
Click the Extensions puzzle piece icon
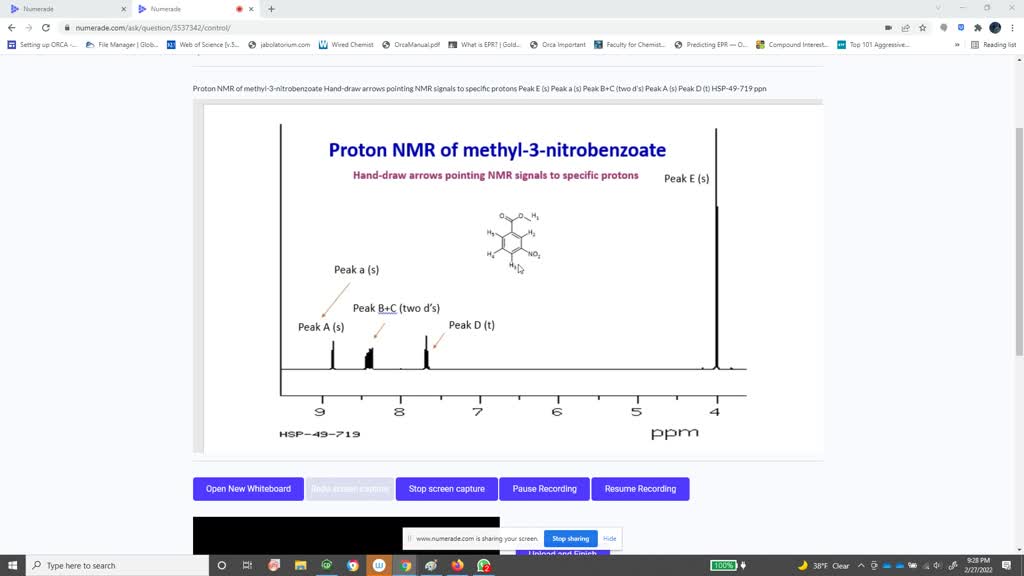click(x=977, y=28)
